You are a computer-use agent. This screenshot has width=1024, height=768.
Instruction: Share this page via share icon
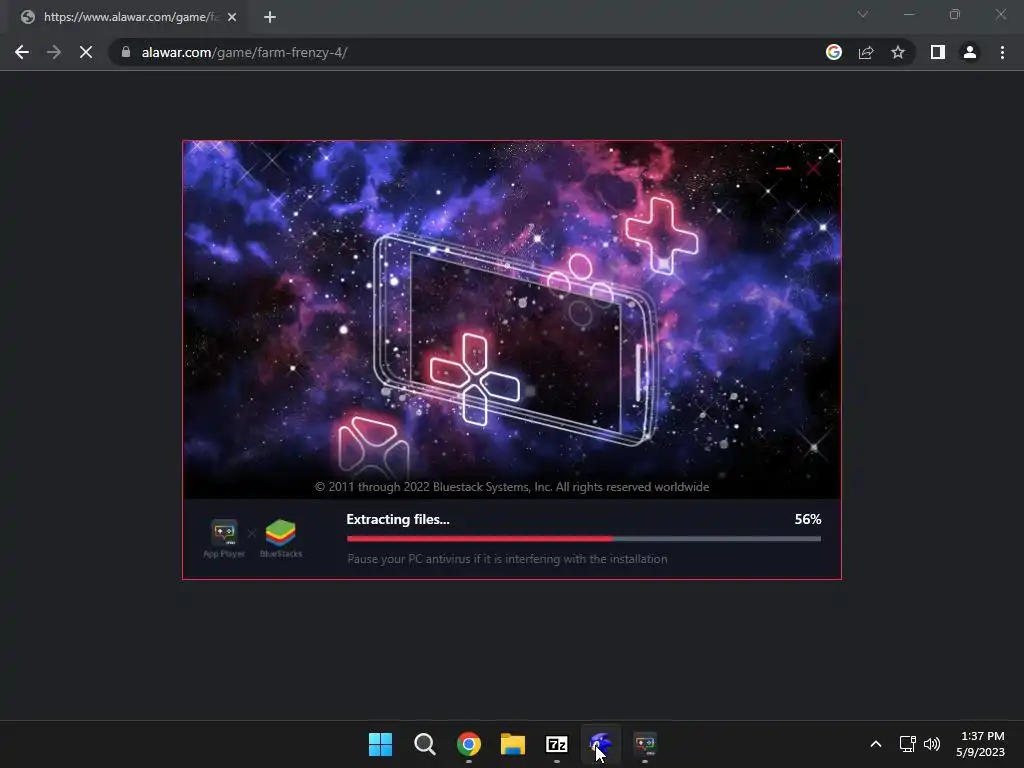pyautogui.click(x=866, y=52)
